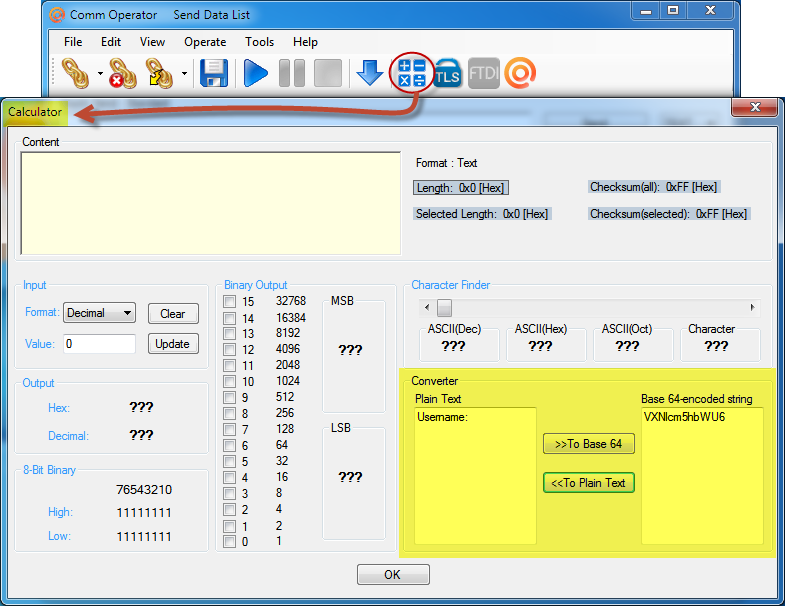
Task: Toggle bit 11 checkbox (2048)
Action: pos(230,366)
